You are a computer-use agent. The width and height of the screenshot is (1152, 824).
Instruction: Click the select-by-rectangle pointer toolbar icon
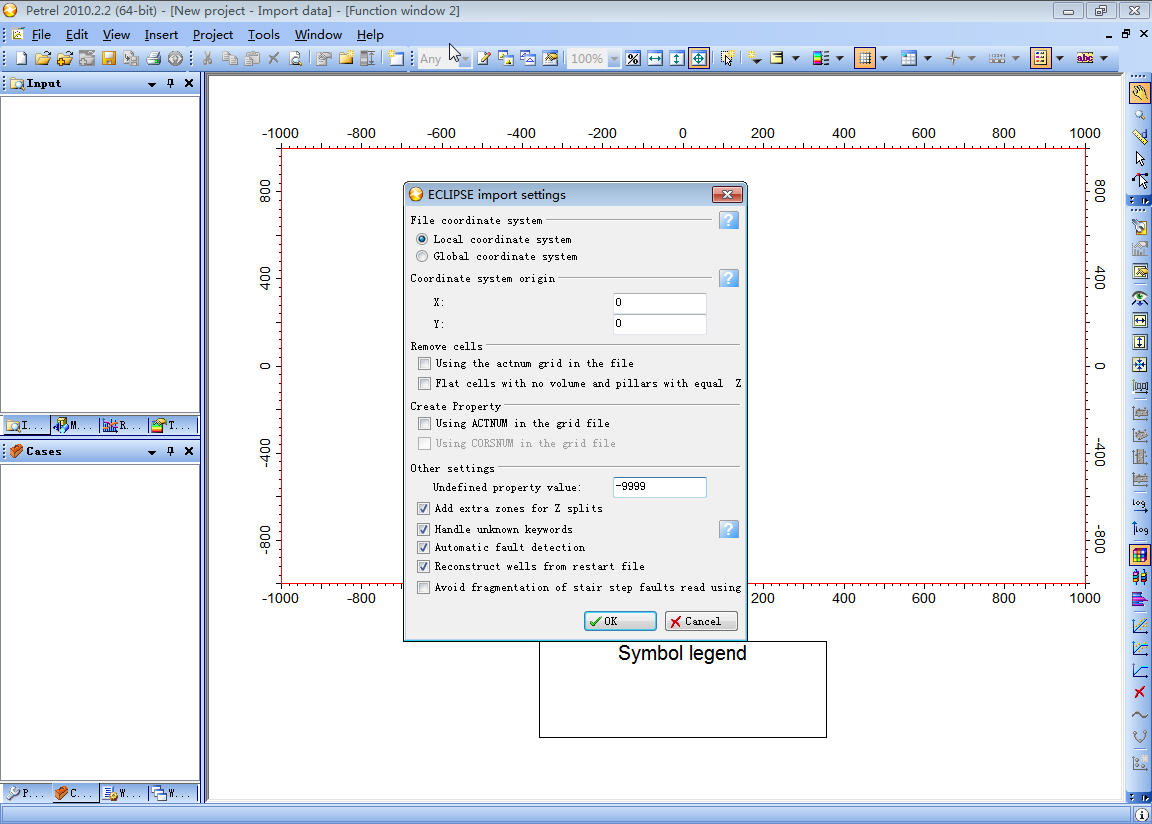coord(727,59)
